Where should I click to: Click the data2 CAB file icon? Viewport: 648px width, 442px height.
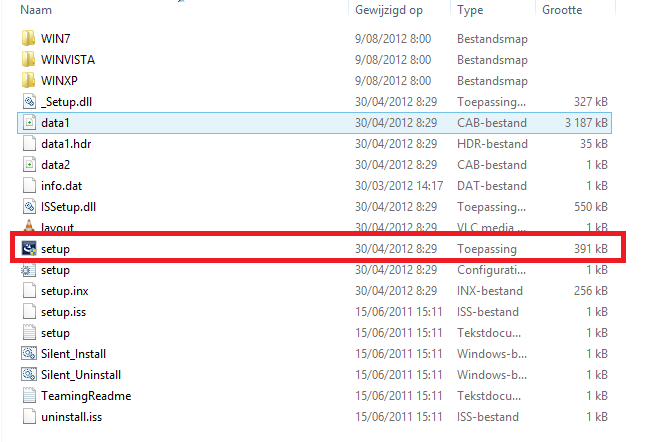click(29, 165)
